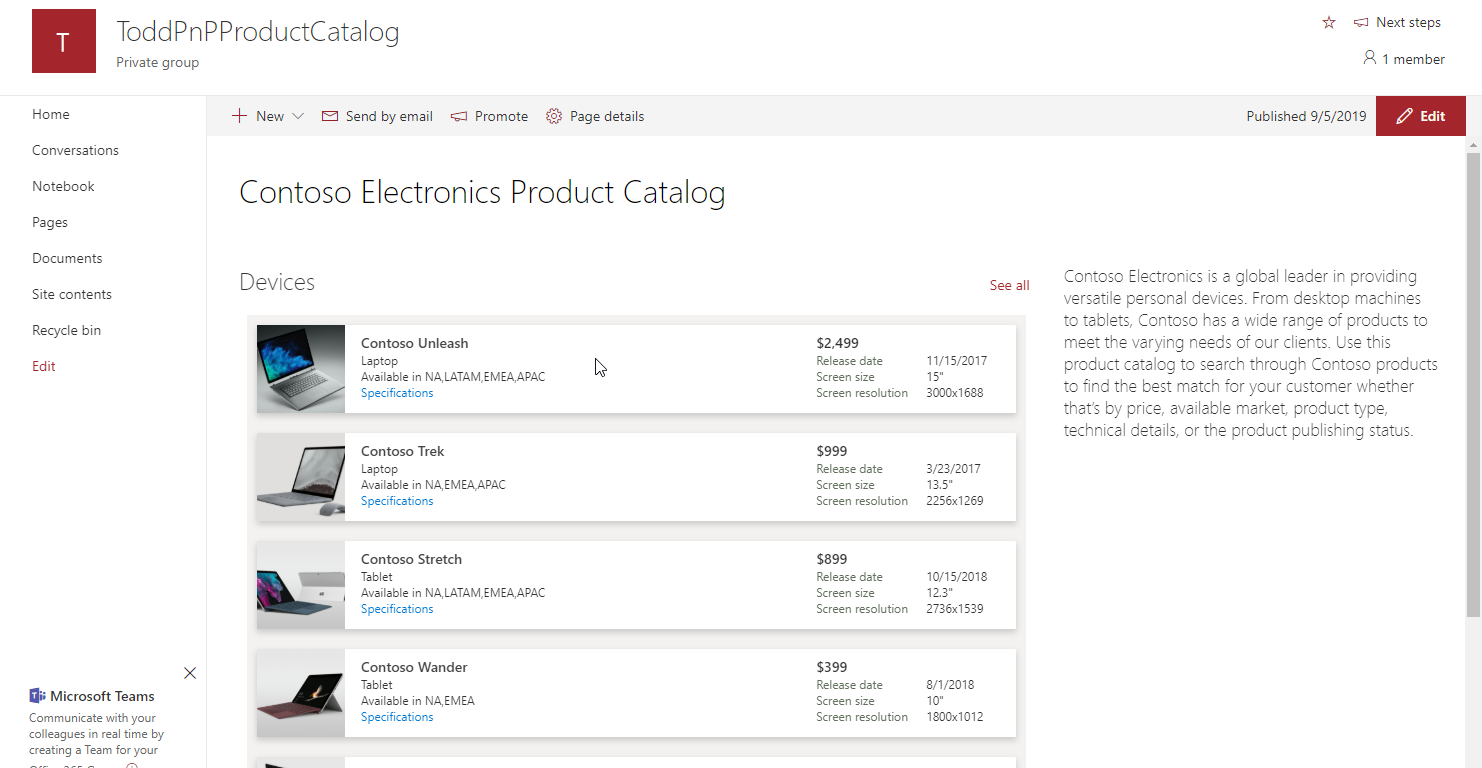
Task: Click the Devices section heading
Action: pos(277,282)
